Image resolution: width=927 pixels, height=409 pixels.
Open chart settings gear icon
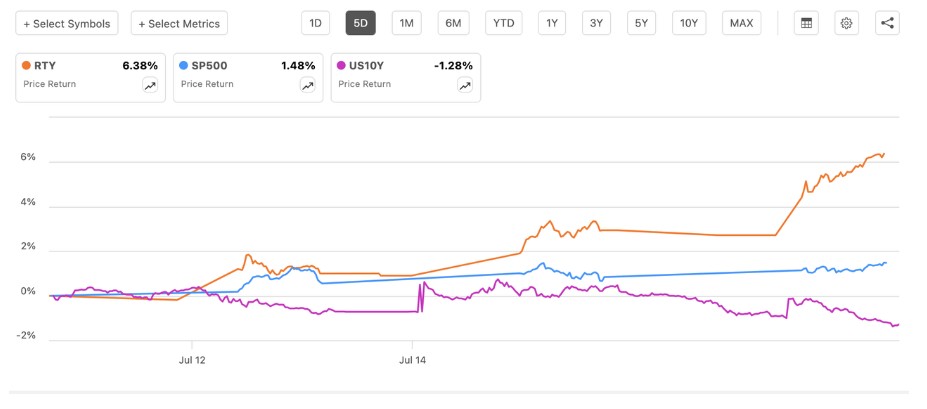pos(846,23)
